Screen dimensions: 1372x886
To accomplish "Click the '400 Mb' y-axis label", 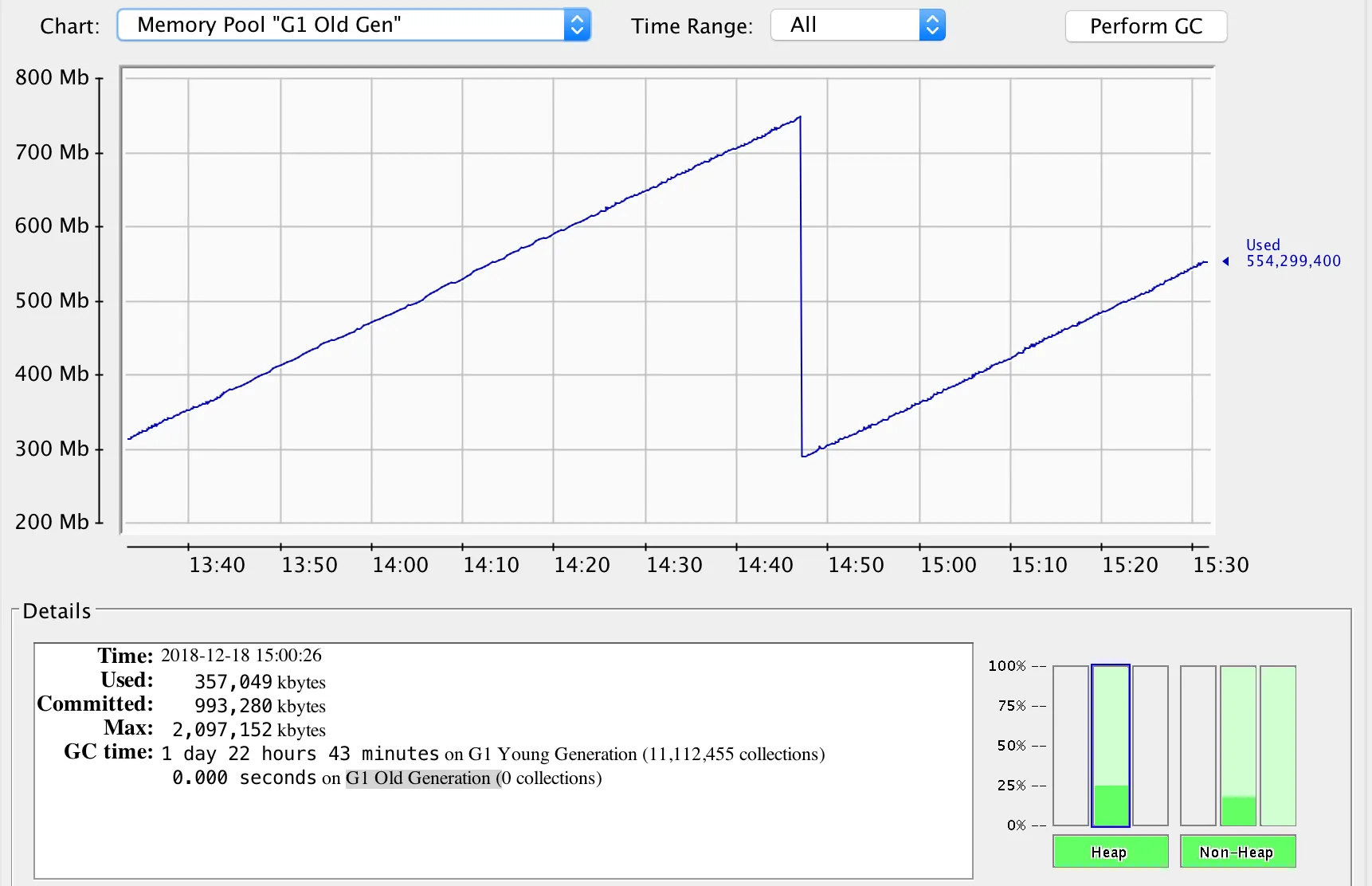I will pyautogui.click(x=52, y=374).
